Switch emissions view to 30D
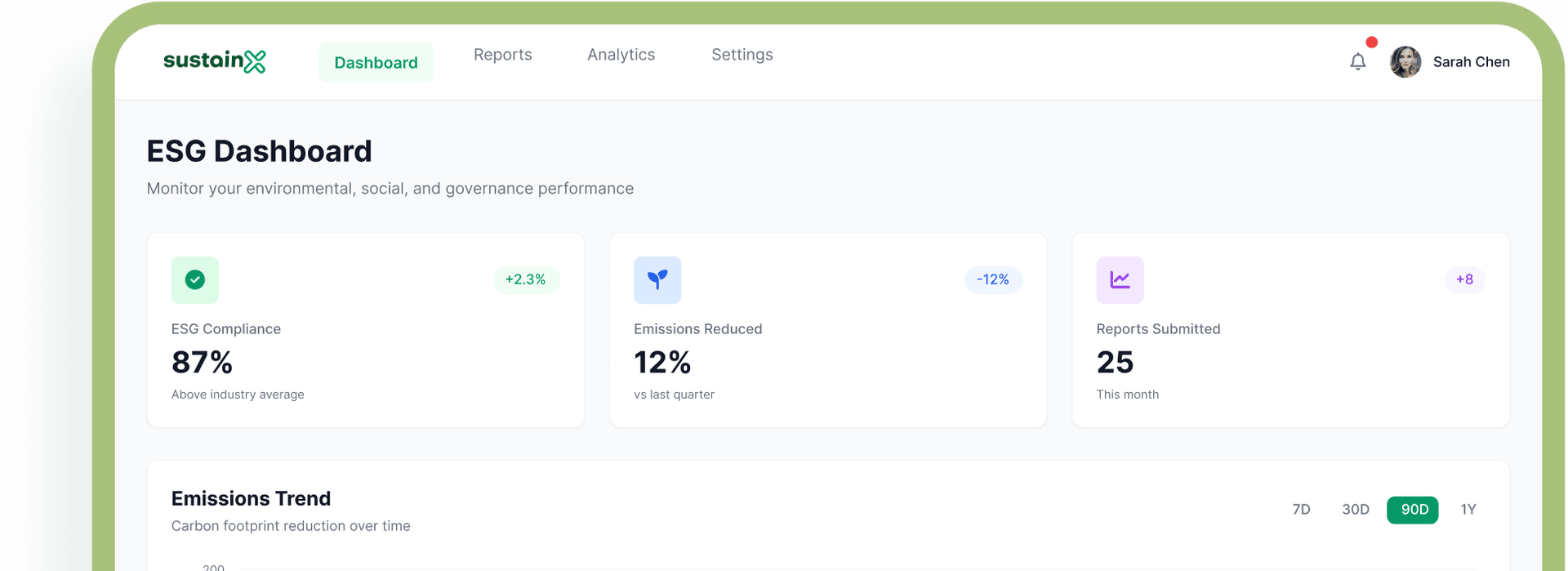This screenshot has height=571, width=1568. pyautogui.click(x=1356, y=509)
